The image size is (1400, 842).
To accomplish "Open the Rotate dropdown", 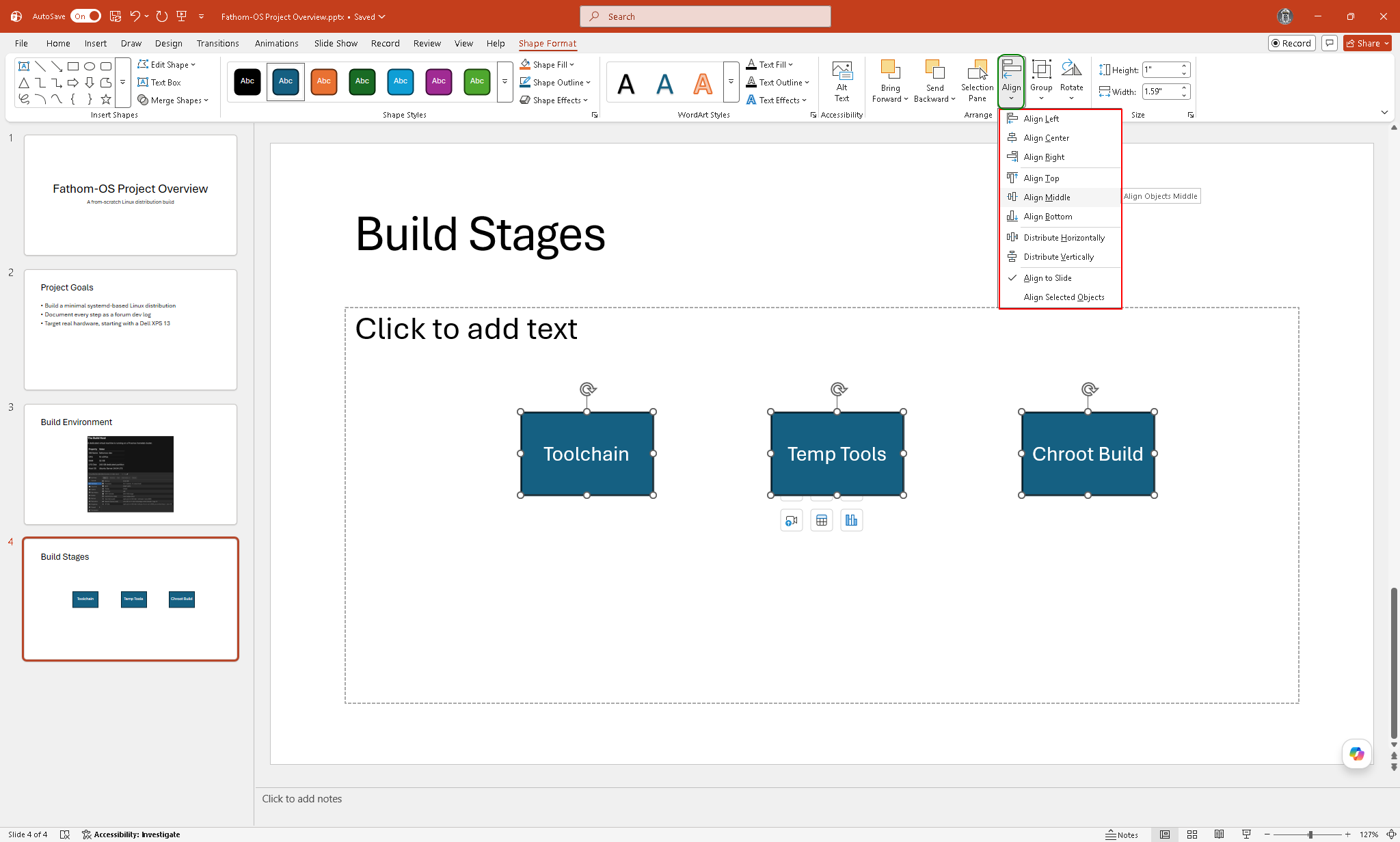I will (x=1072, y=80).
